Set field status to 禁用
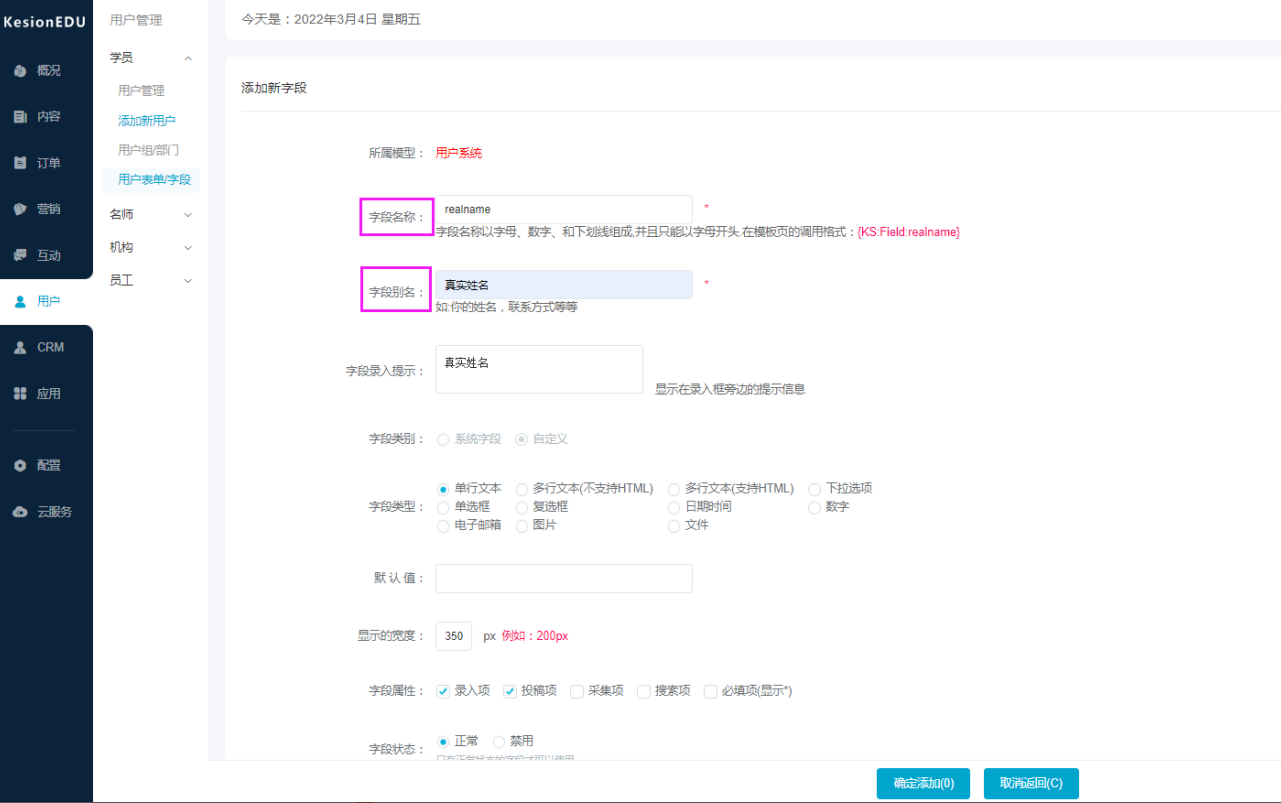 (x=499, y=742)
